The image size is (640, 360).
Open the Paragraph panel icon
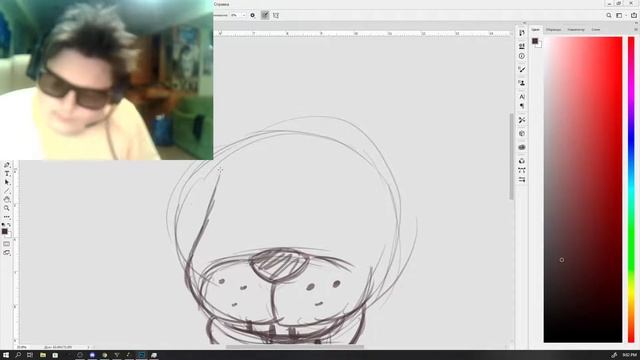coord(522,106)
